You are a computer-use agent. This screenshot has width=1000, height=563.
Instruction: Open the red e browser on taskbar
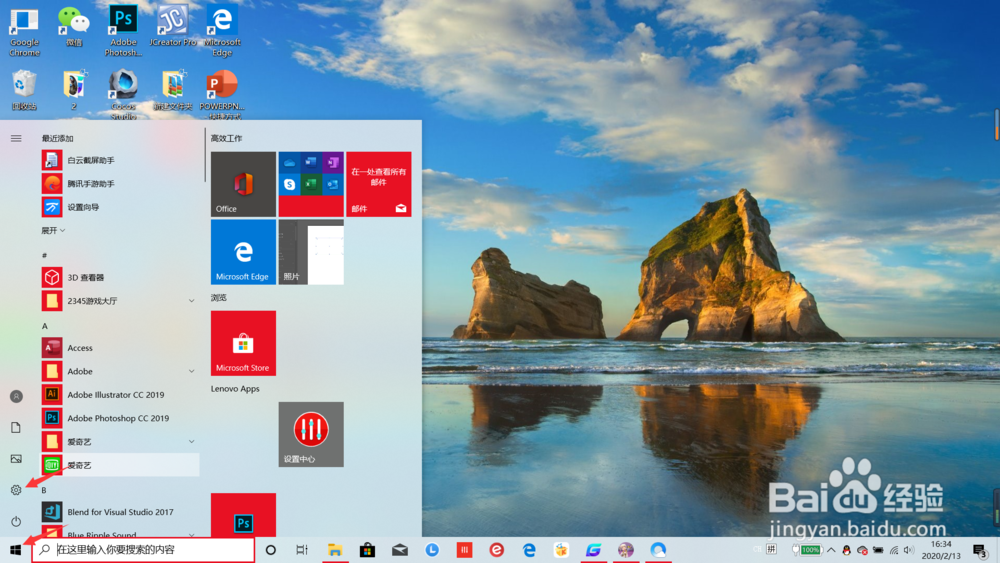[x=497, y=550]
